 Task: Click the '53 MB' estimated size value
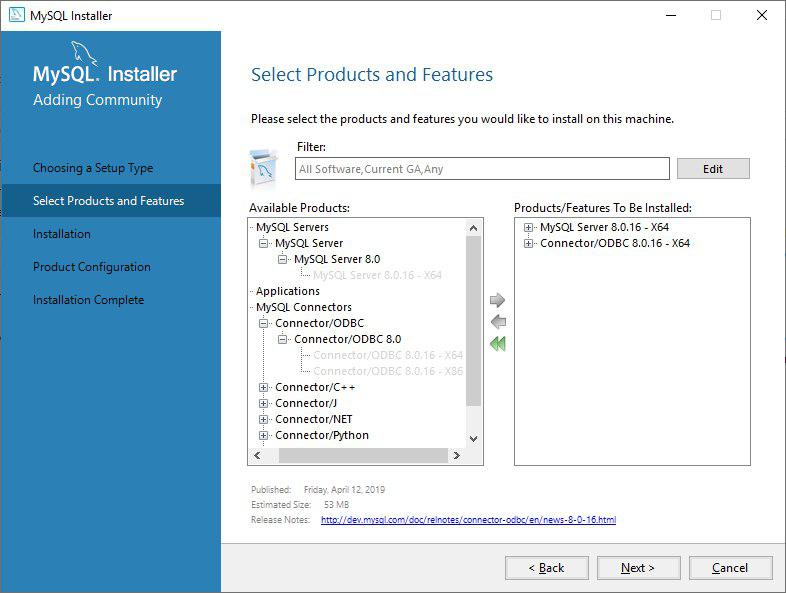[x=336, y=505]
